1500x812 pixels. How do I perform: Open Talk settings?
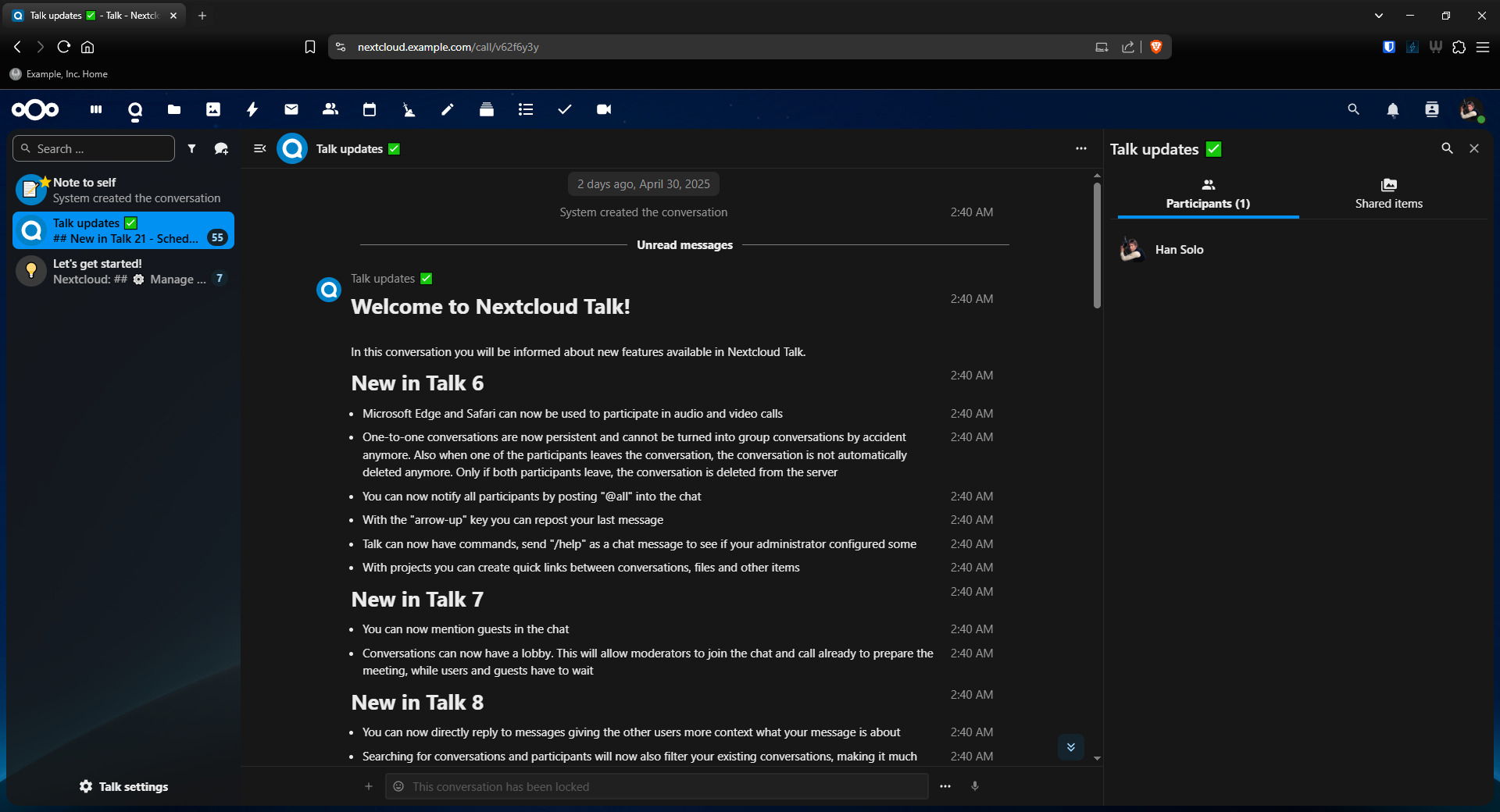[123, 786]
